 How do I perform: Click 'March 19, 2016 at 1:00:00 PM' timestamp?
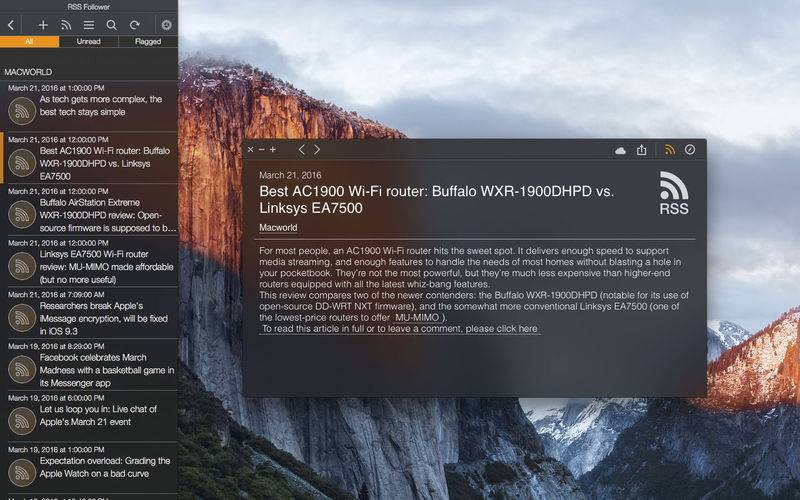point(56,449)
